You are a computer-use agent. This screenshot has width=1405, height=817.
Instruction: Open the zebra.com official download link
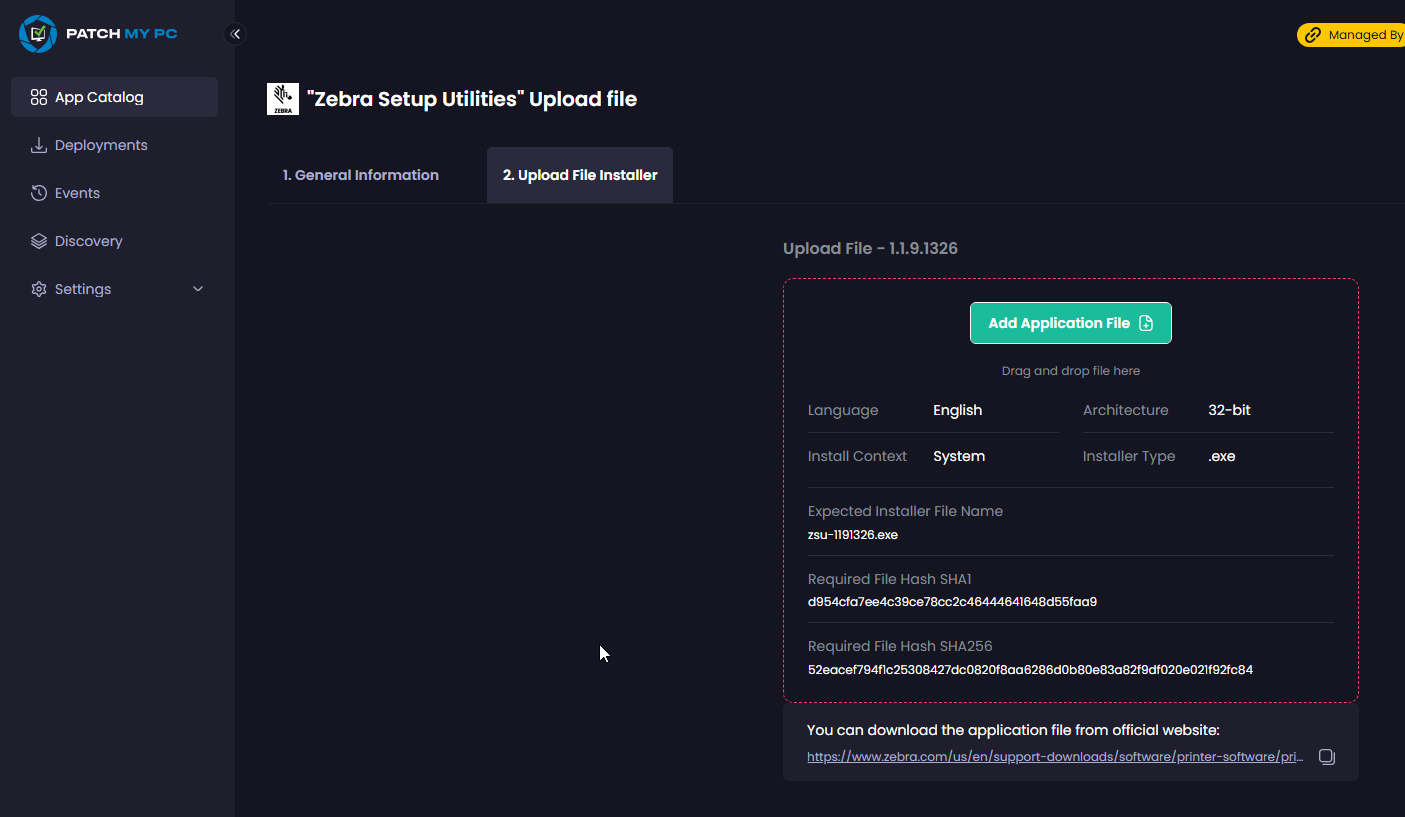point(1054,757)
